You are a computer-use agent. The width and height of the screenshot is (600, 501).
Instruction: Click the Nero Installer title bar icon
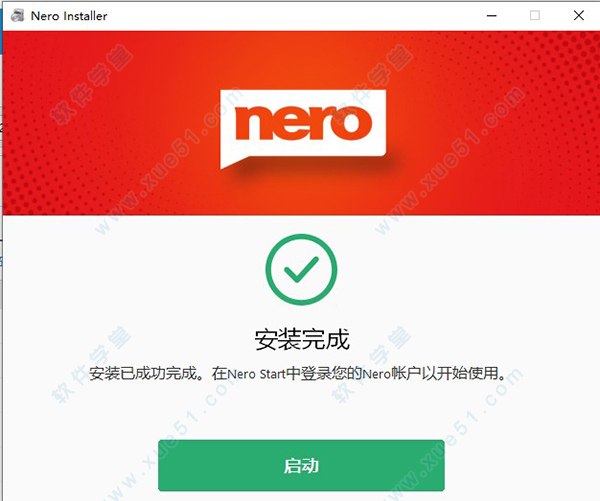[x=17, y=16]
